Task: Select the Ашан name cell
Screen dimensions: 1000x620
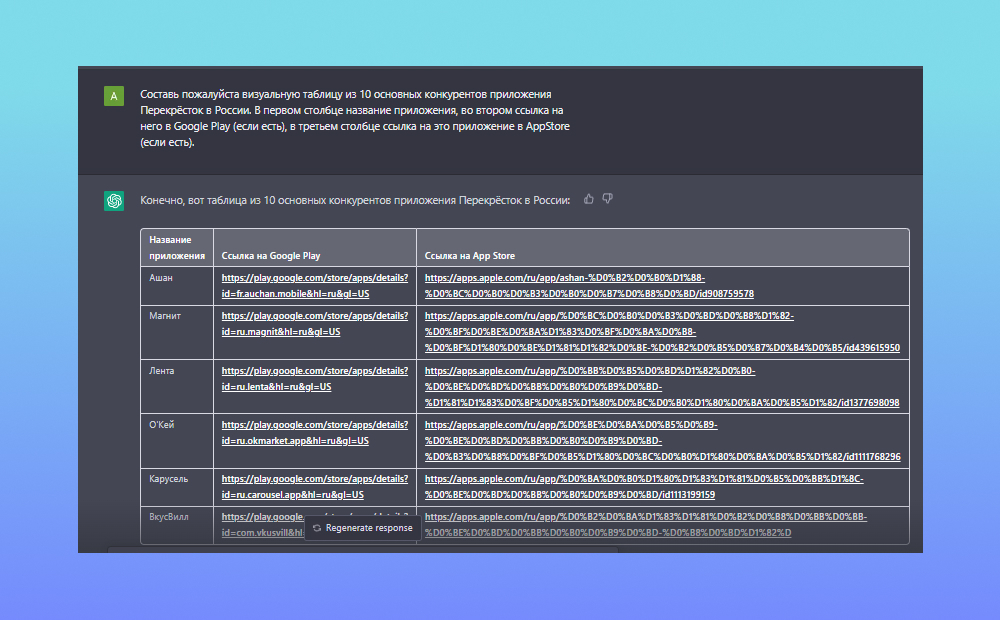Action: point(177,286)
